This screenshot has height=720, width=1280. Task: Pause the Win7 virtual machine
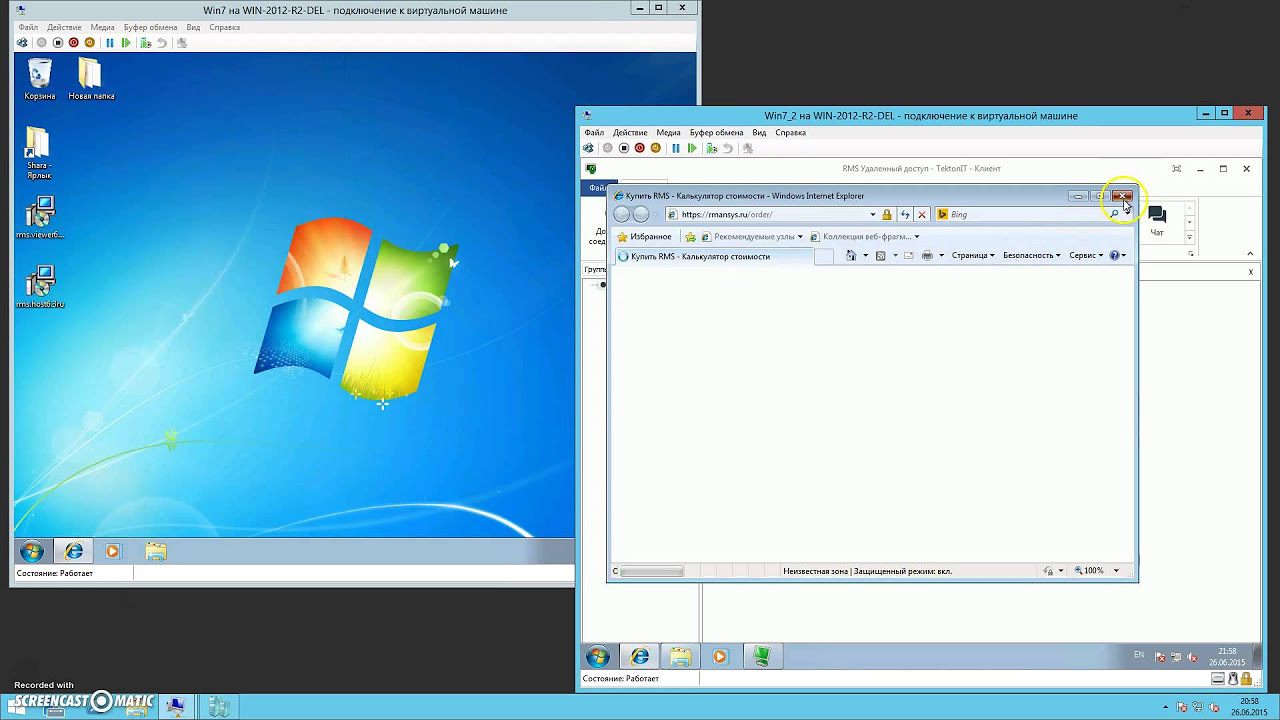(110, 43)
